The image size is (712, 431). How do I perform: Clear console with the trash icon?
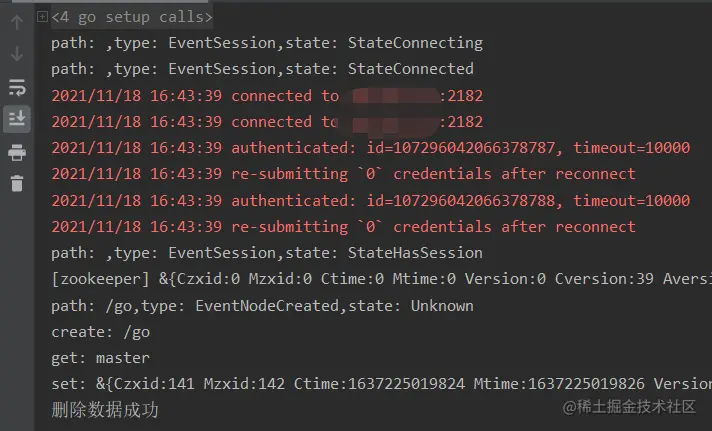17,183
